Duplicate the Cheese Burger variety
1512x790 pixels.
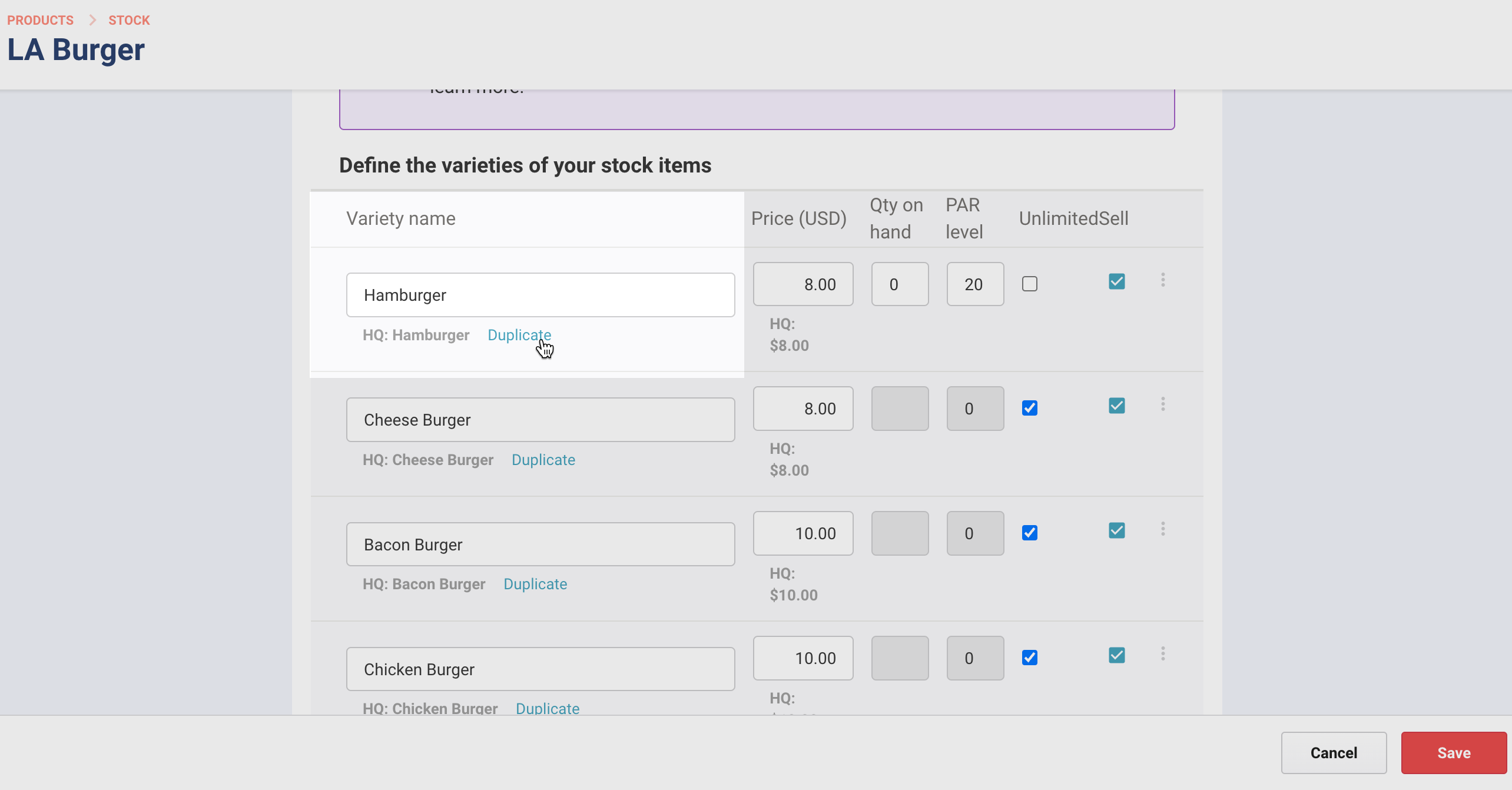coord(543,460)
